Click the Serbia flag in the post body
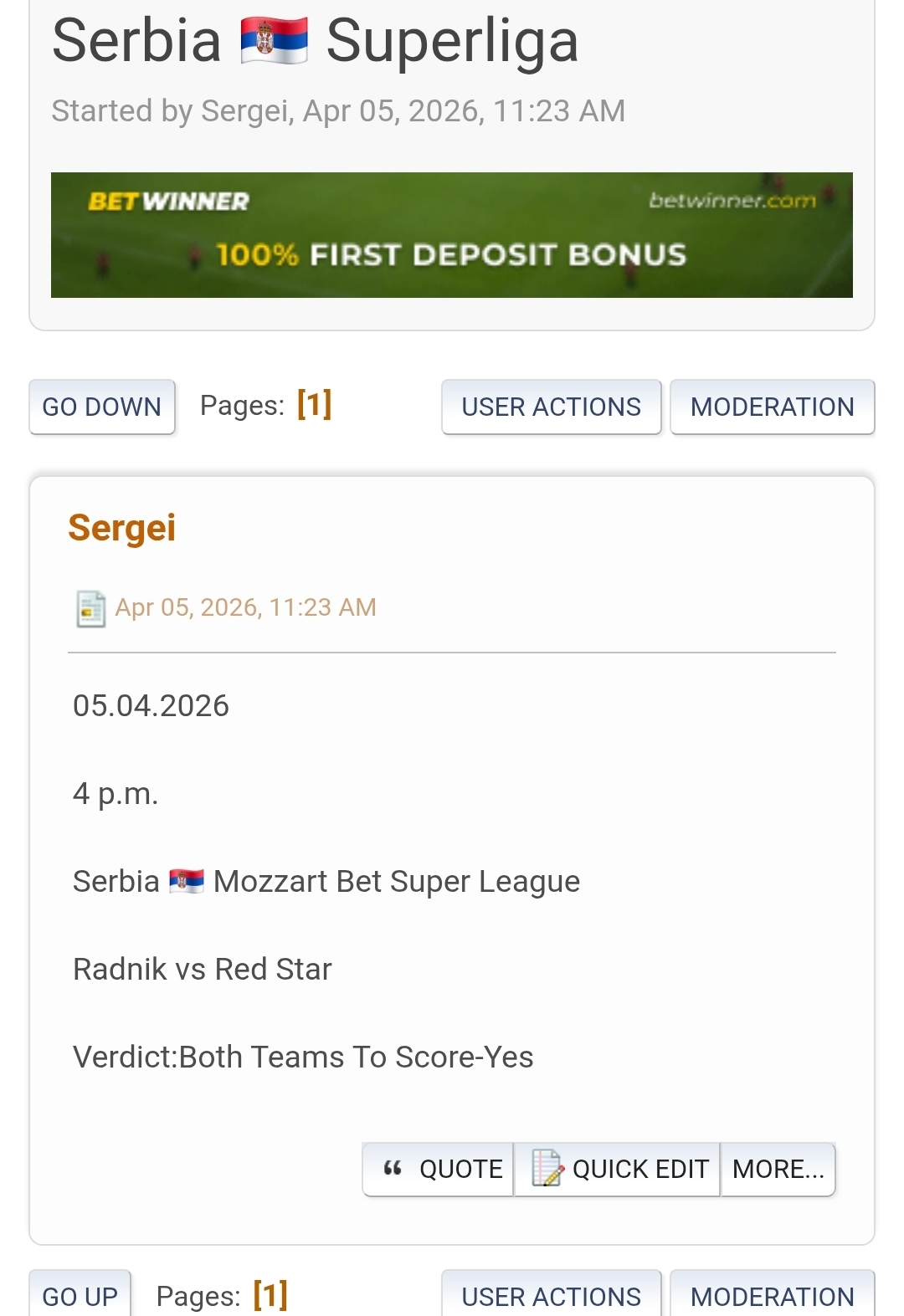Screen dimensions: 904x1316 pyautogui.click(x=186, y=881)
